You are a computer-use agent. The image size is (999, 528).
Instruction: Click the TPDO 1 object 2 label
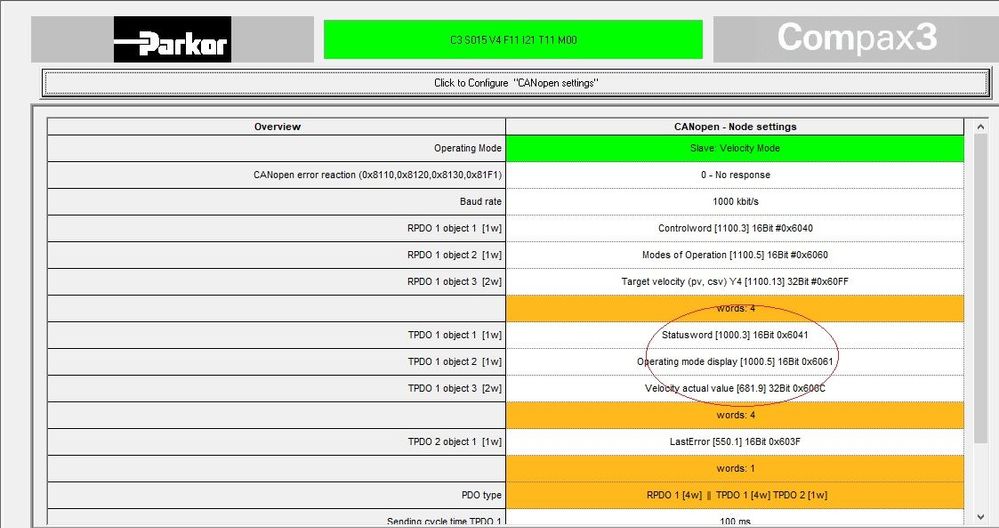(x=455, y=361)
